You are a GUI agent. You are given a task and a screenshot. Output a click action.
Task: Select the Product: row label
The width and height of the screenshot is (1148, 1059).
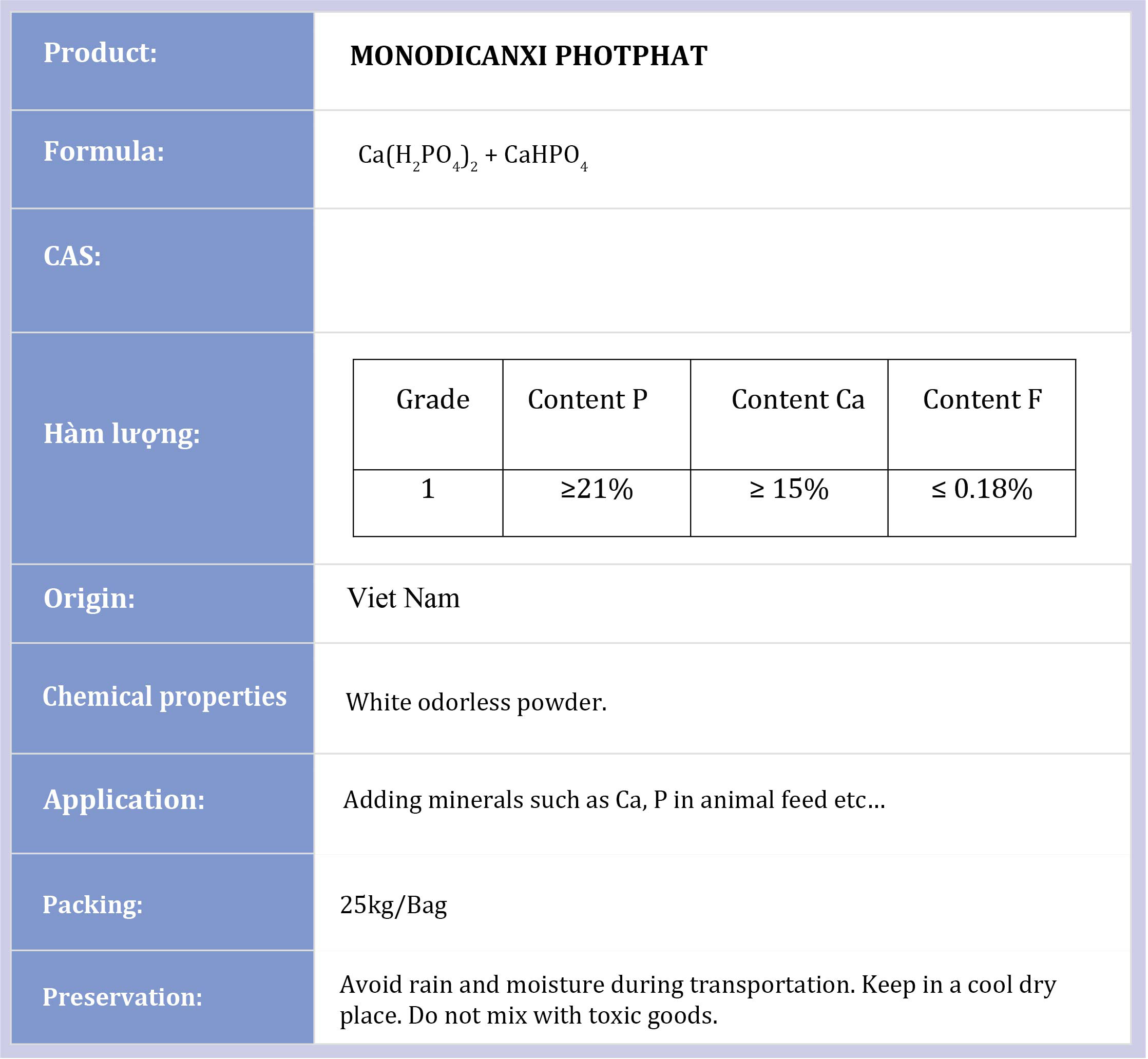(100, 53)
